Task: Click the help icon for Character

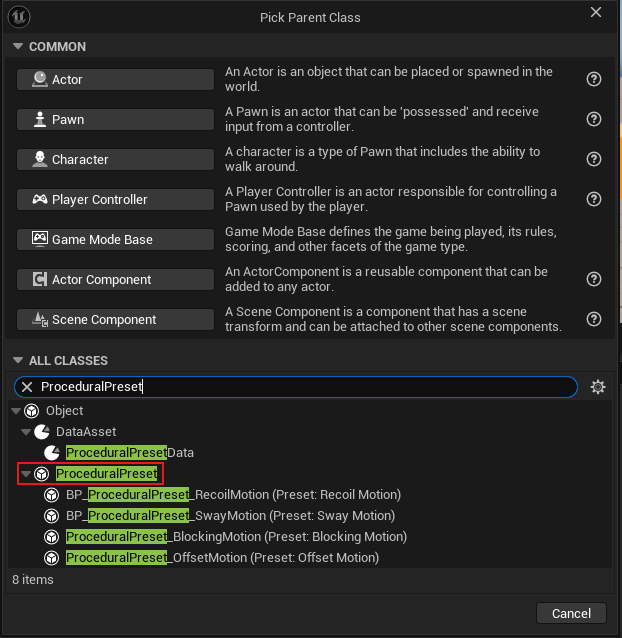Action: [x=593, y=159]
